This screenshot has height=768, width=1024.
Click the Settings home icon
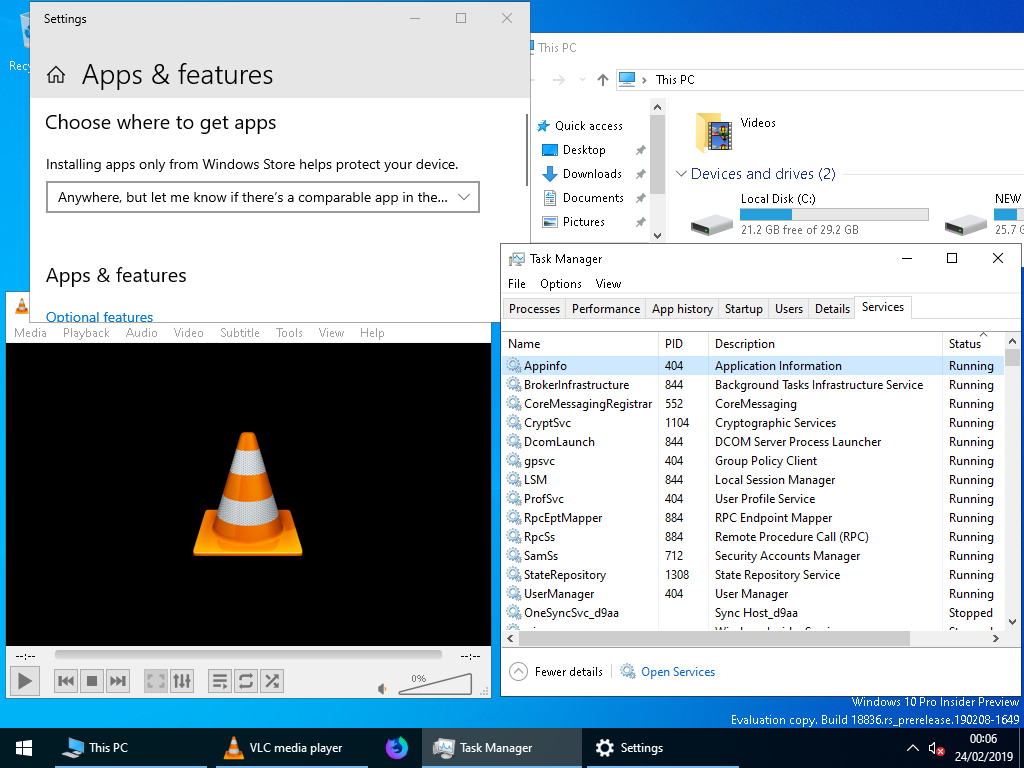[57, 75]
